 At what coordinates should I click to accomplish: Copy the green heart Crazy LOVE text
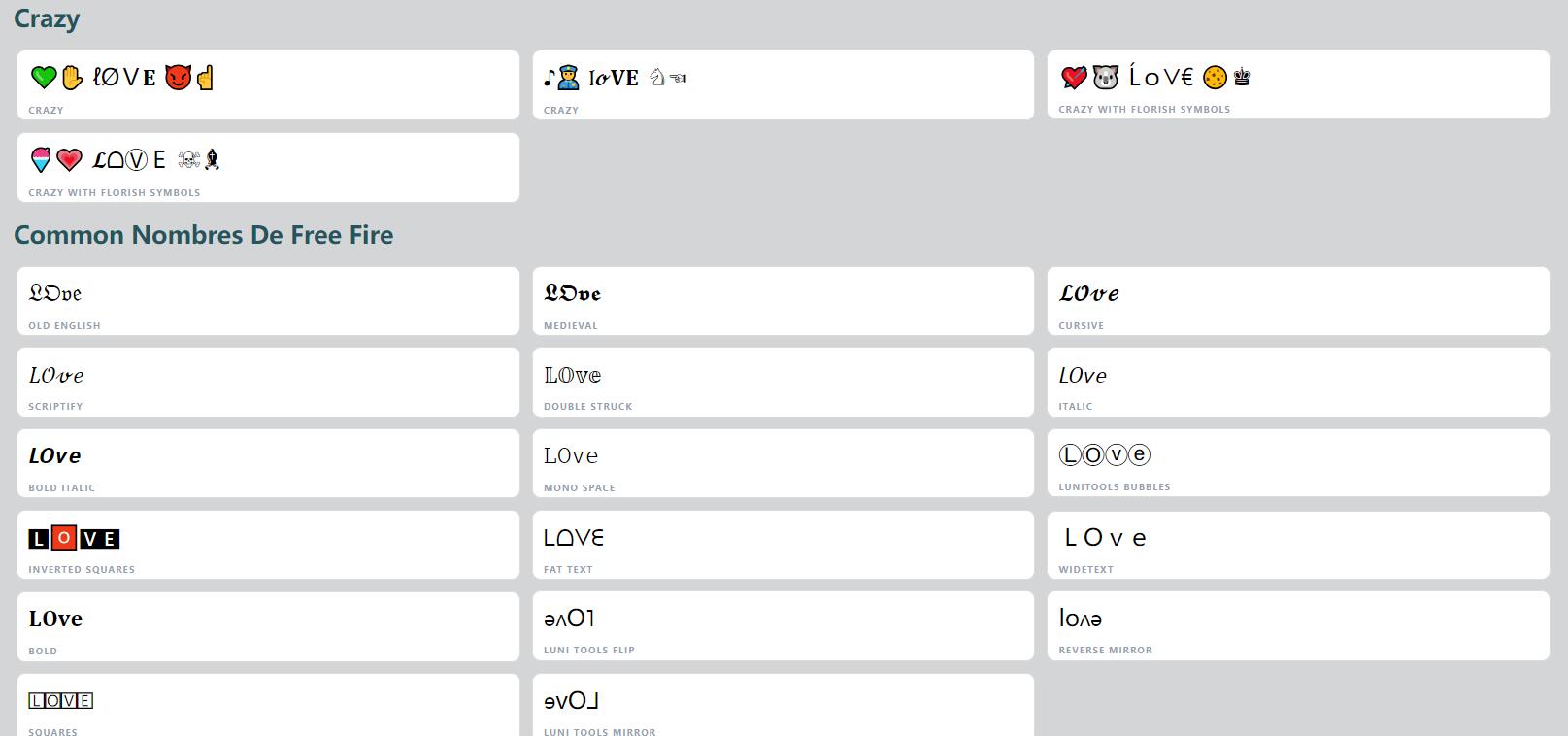pyautogui.click(x=268, y=85)
